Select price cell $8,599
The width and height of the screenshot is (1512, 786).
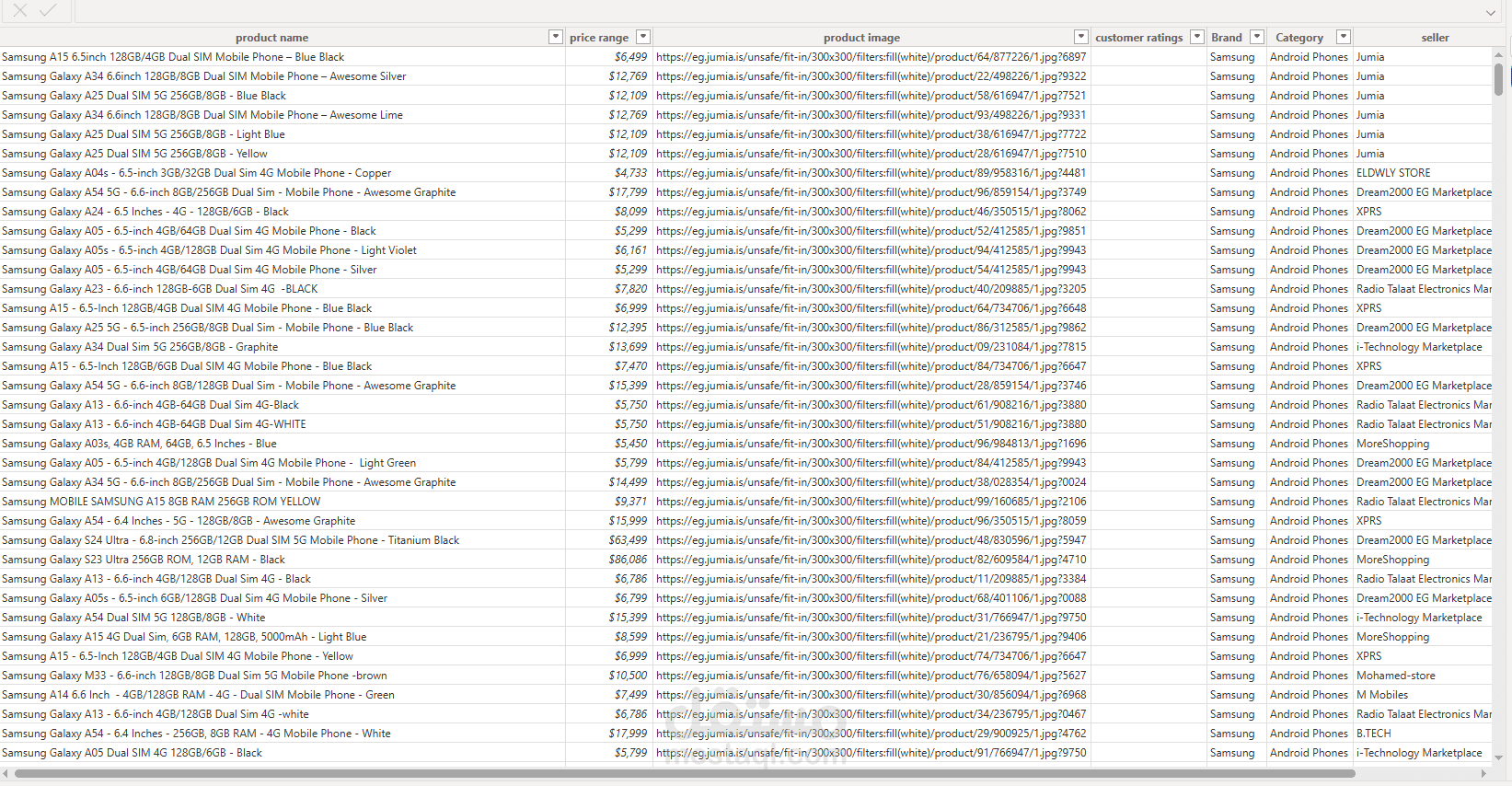click(x=630, y=637)
